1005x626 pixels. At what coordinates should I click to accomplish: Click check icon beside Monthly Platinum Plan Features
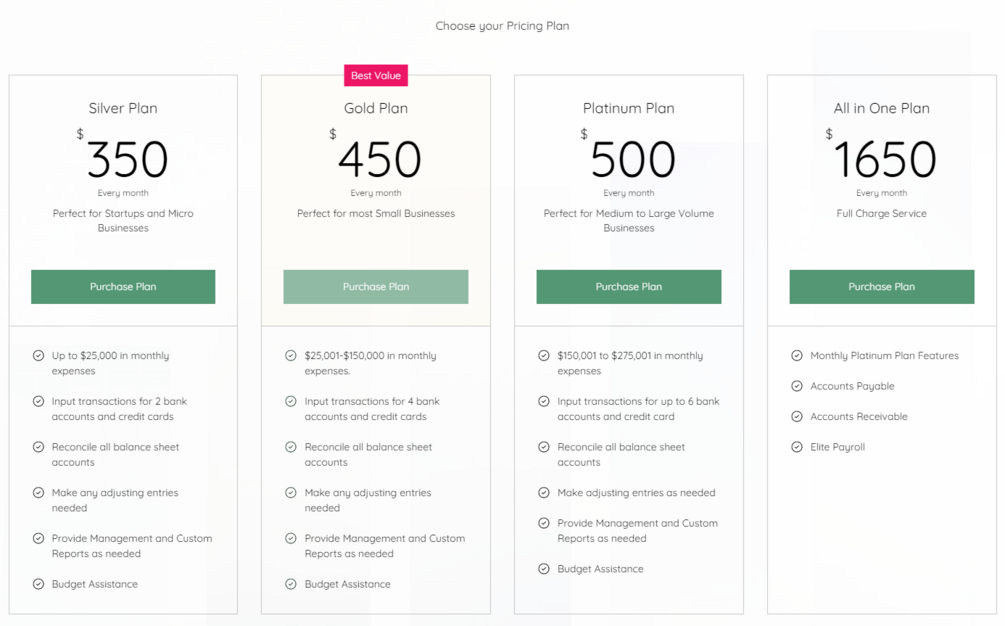pyautogui.click(x=797, y=355)
